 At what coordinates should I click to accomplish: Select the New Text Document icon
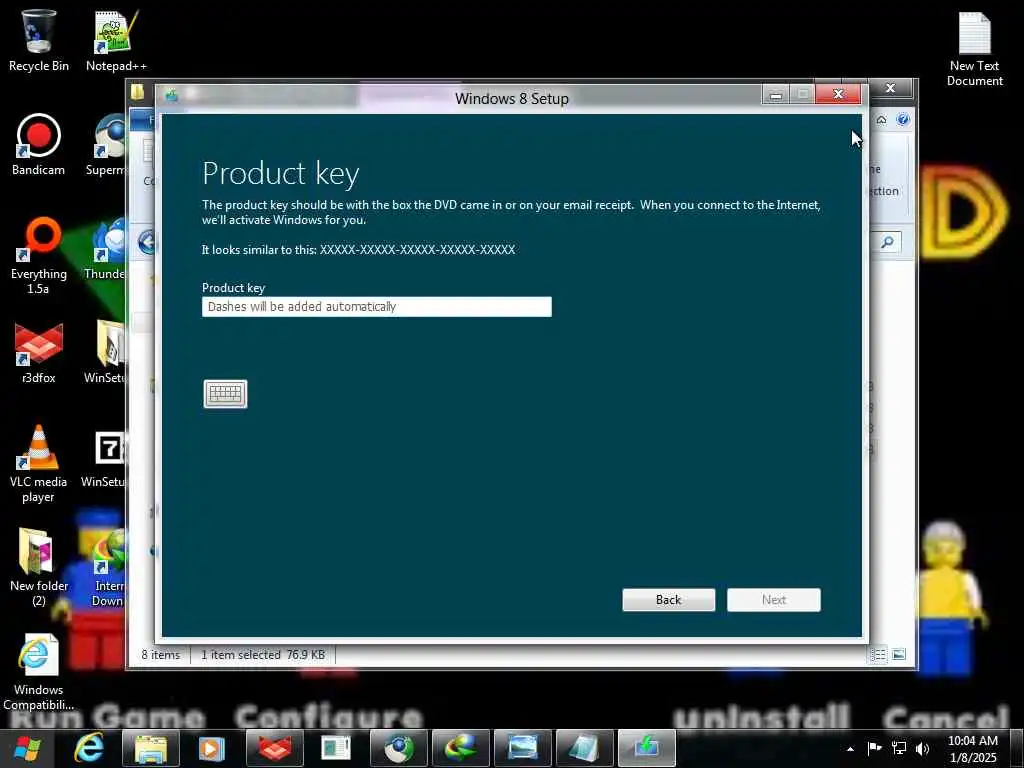pyautogui.click(x=974, y=48)
